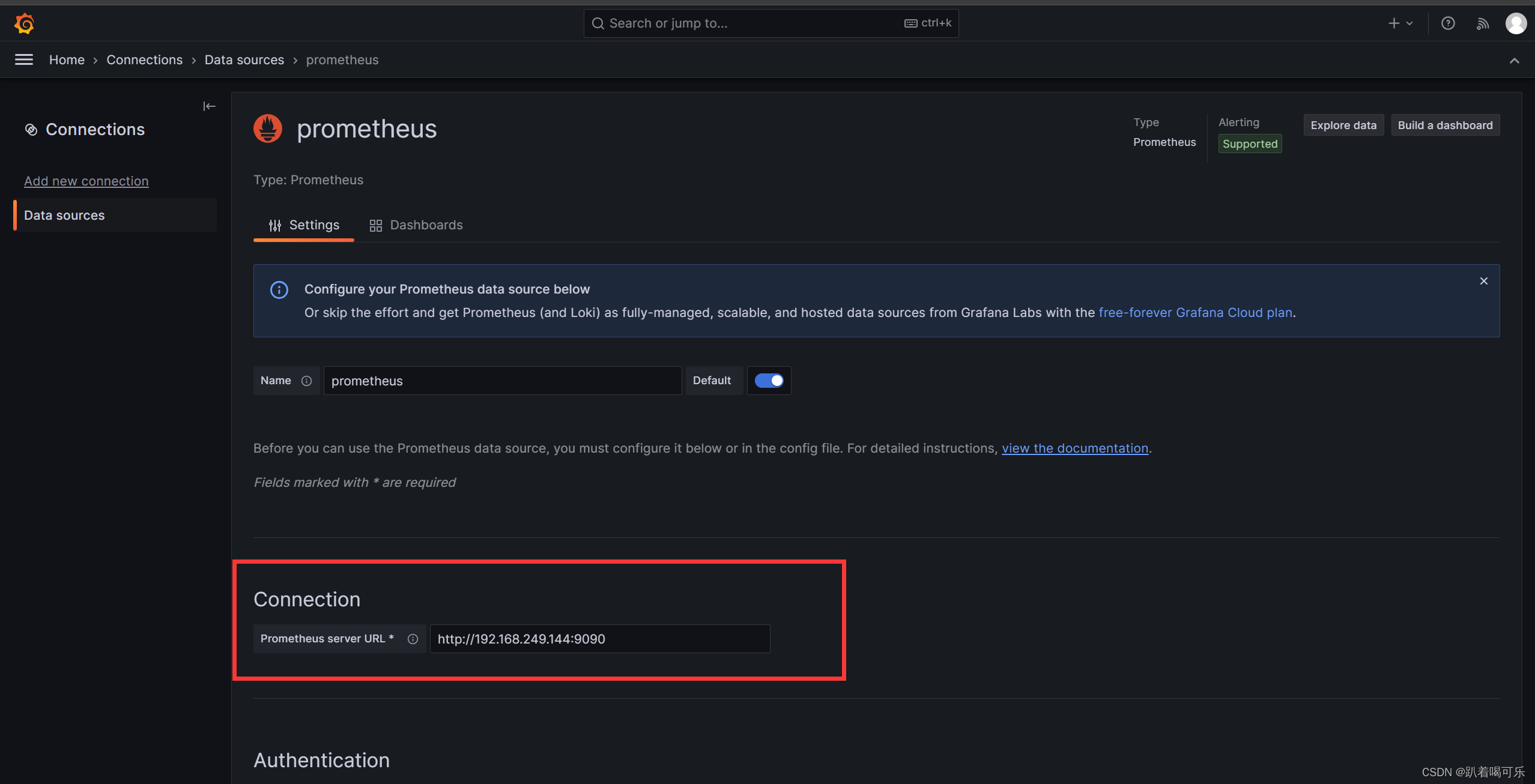
Task: Go to Connections breadcrumb
Action: click(145, 60)
